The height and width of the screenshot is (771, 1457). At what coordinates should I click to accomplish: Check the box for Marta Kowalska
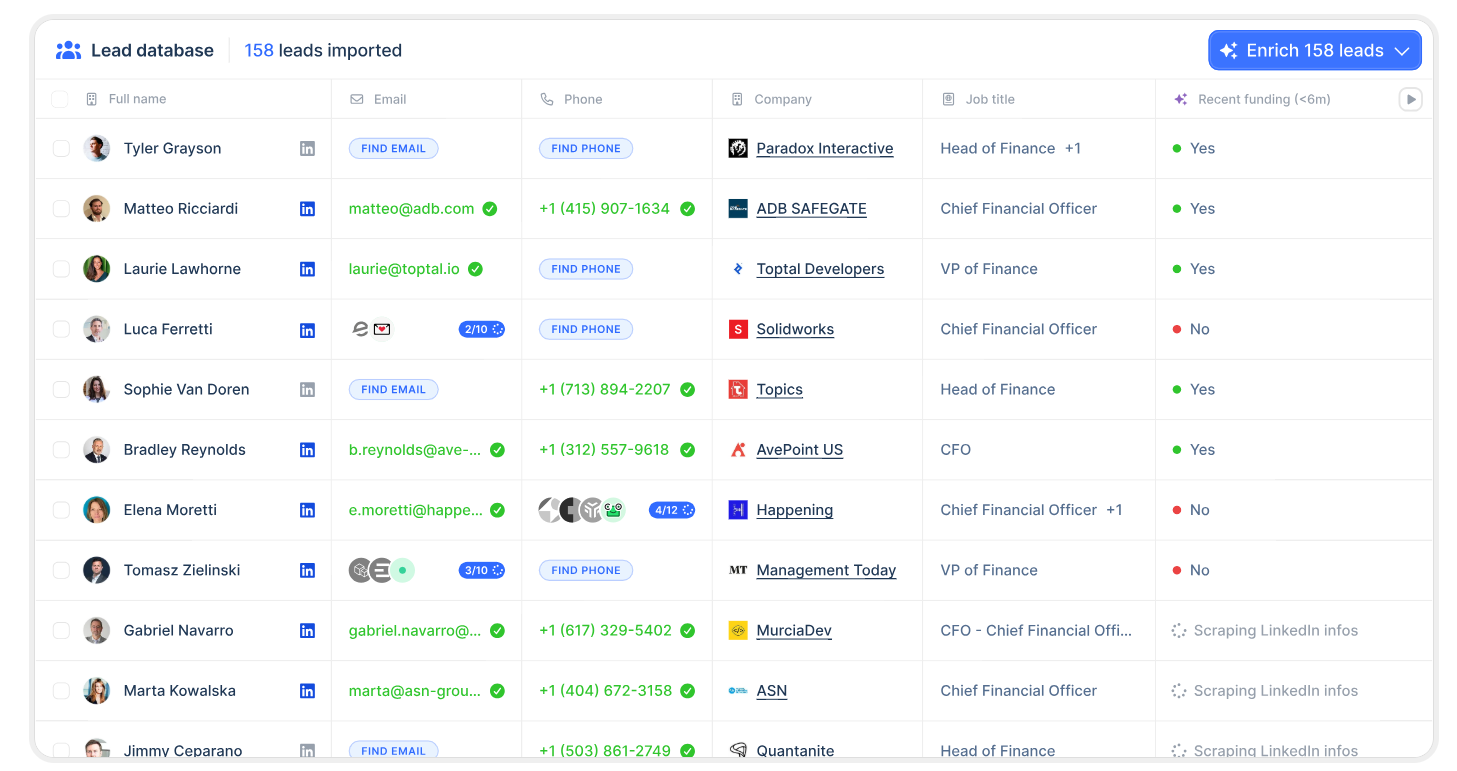click(61, 691)
